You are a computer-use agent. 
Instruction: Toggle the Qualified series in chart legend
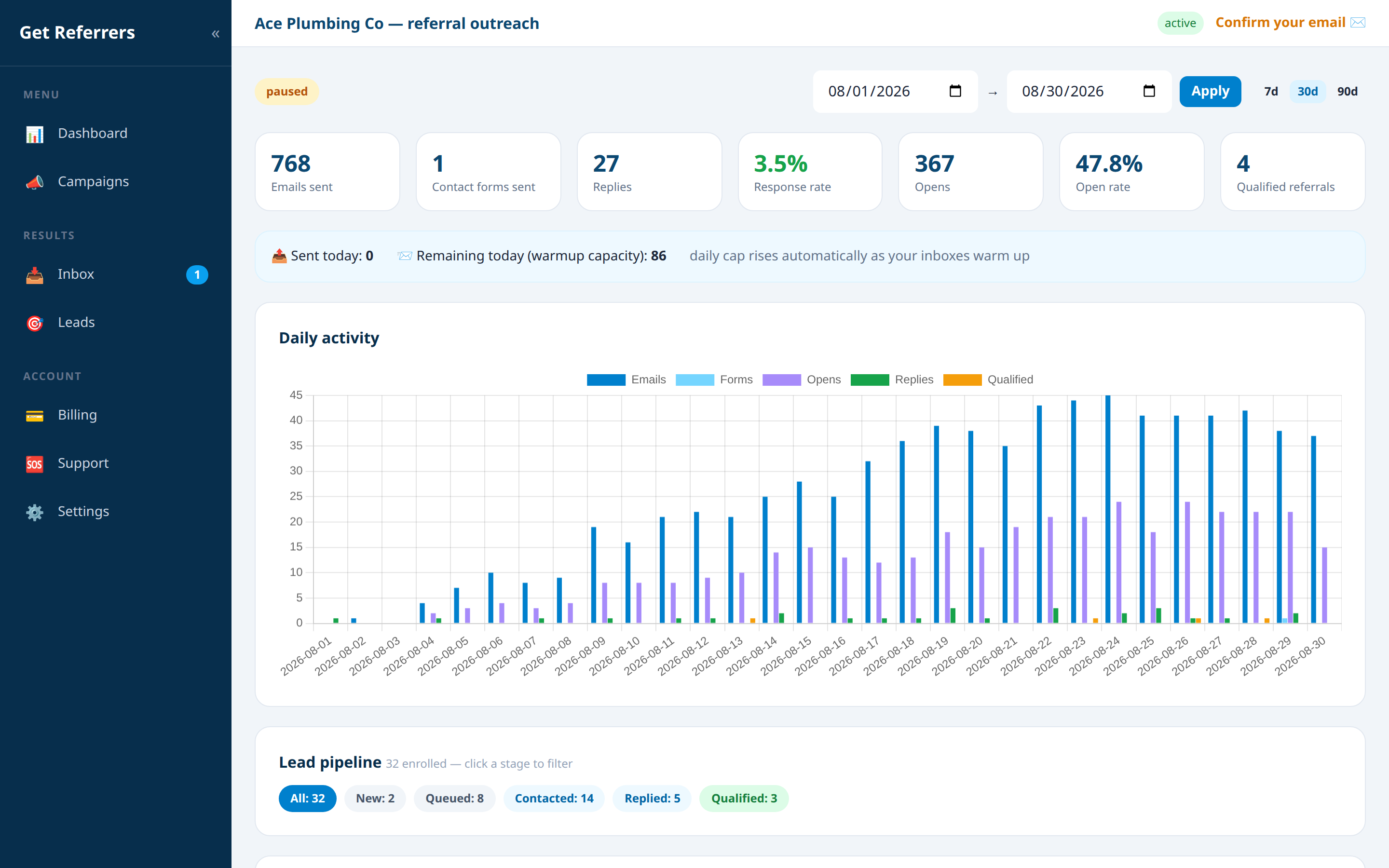coord(988,380)
